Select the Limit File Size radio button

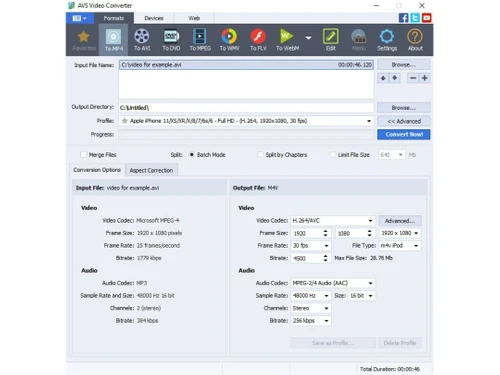tap(332, 155)
